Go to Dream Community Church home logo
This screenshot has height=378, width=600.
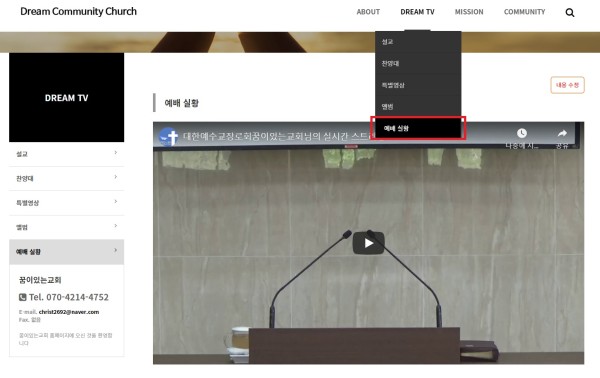(x=78, y=11)
